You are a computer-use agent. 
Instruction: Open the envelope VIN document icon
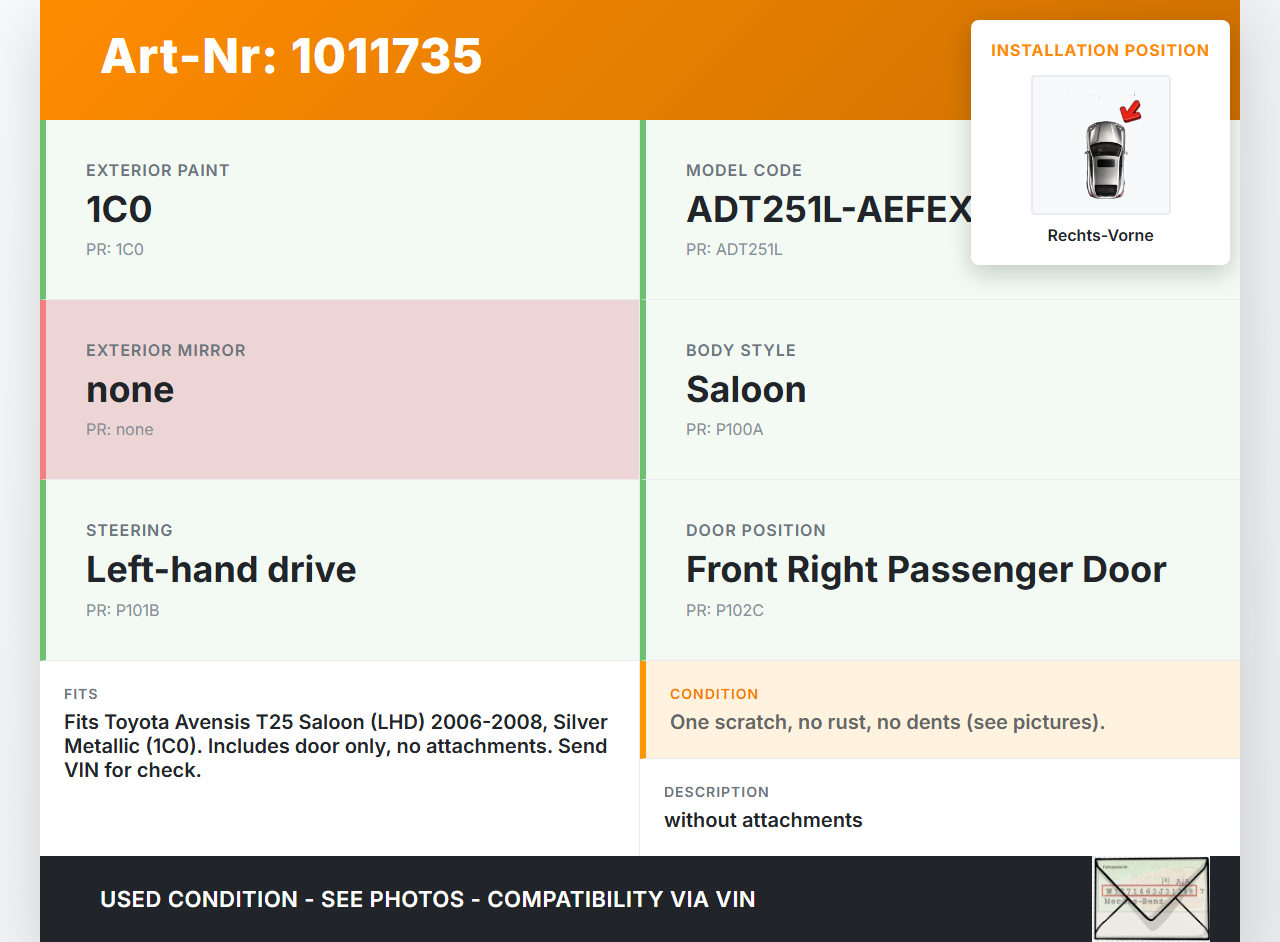click(x=1150, y=898)
